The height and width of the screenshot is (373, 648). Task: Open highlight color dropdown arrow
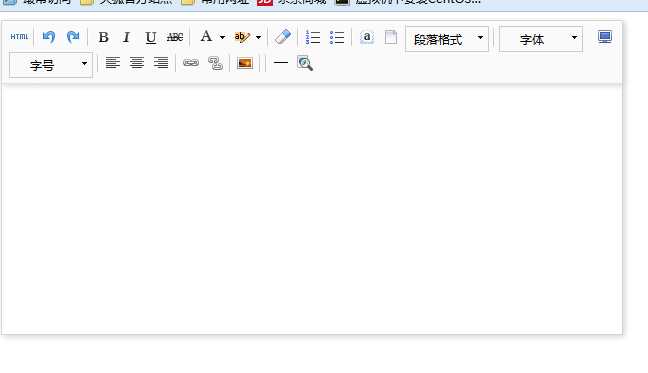coord(258,37)
